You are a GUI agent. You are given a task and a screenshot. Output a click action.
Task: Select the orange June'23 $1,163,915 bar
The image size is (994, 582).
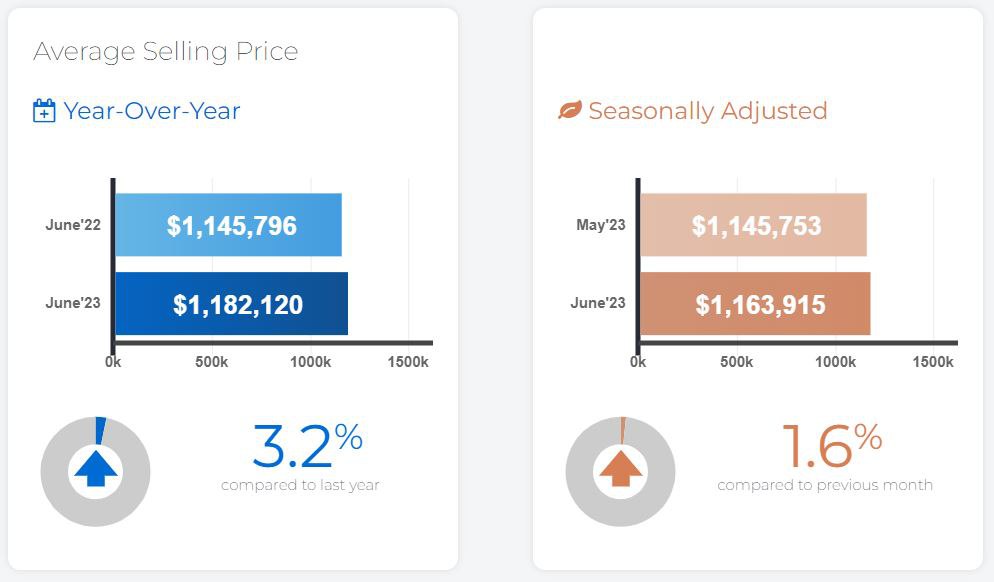click(x=756, y=304)
